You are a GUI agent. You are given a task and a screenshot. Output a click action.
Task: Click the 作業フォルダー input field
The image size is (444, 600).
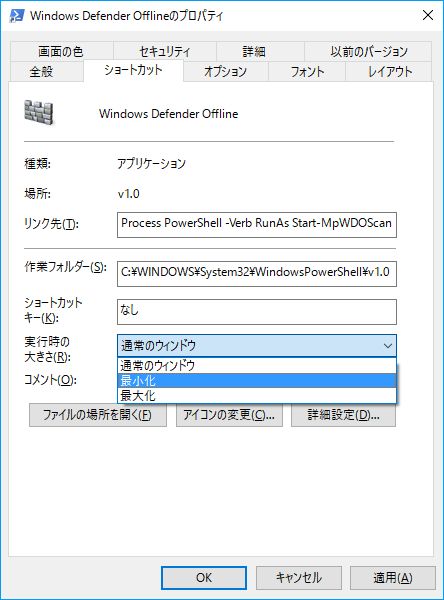[257, 274]
